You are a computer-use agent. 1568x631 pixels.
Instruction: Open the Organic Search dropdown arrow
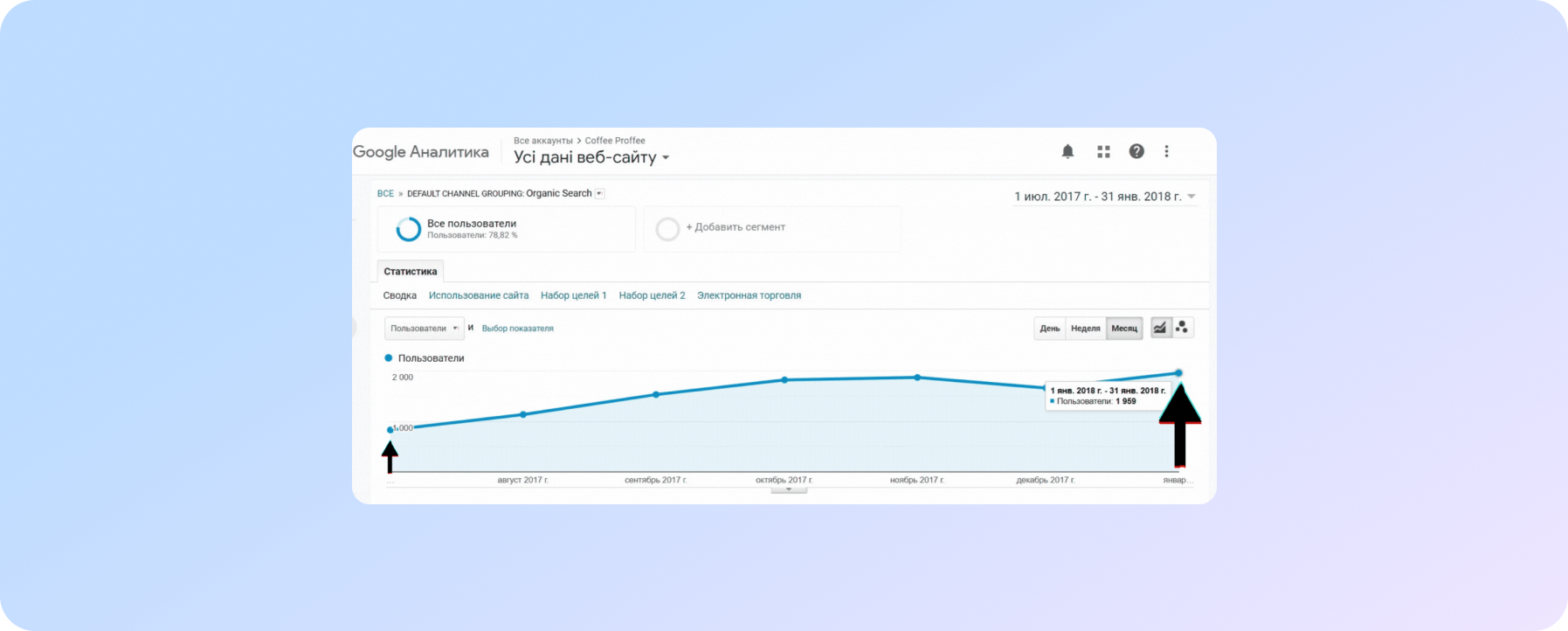click(600, 193)
